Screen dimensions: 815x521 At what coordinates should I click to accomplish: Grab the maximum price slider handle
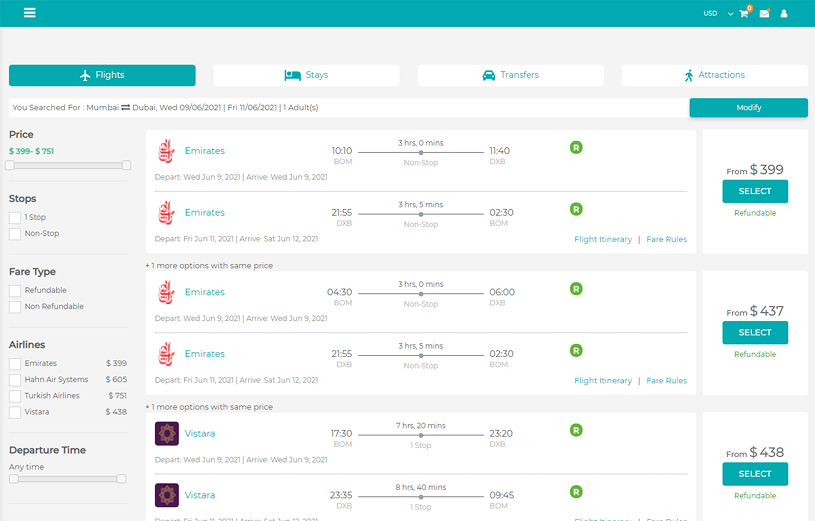(x=126, y=165)
